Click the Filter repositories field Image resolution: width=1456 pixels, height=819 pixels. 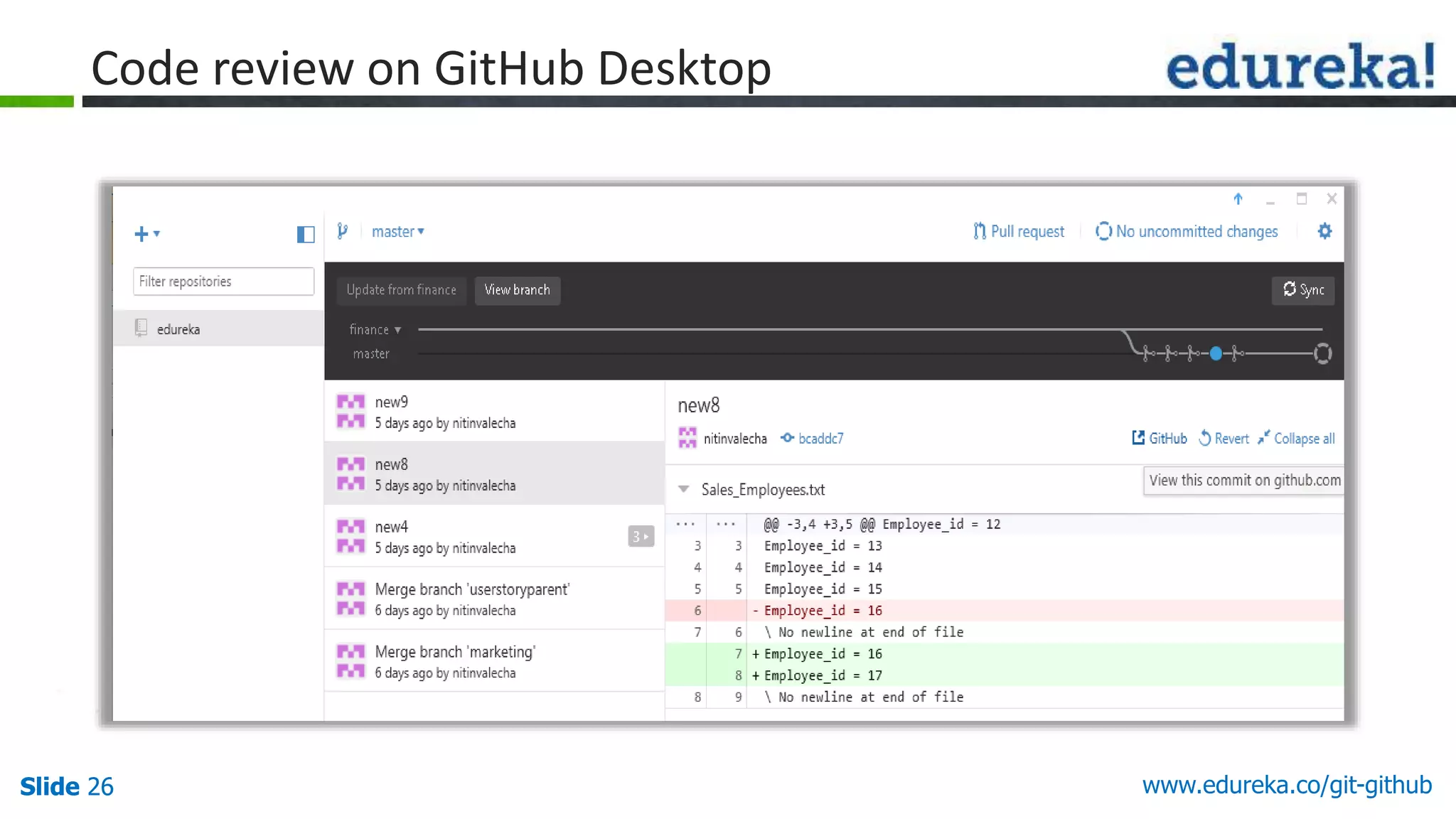click(x=223, y=282)
